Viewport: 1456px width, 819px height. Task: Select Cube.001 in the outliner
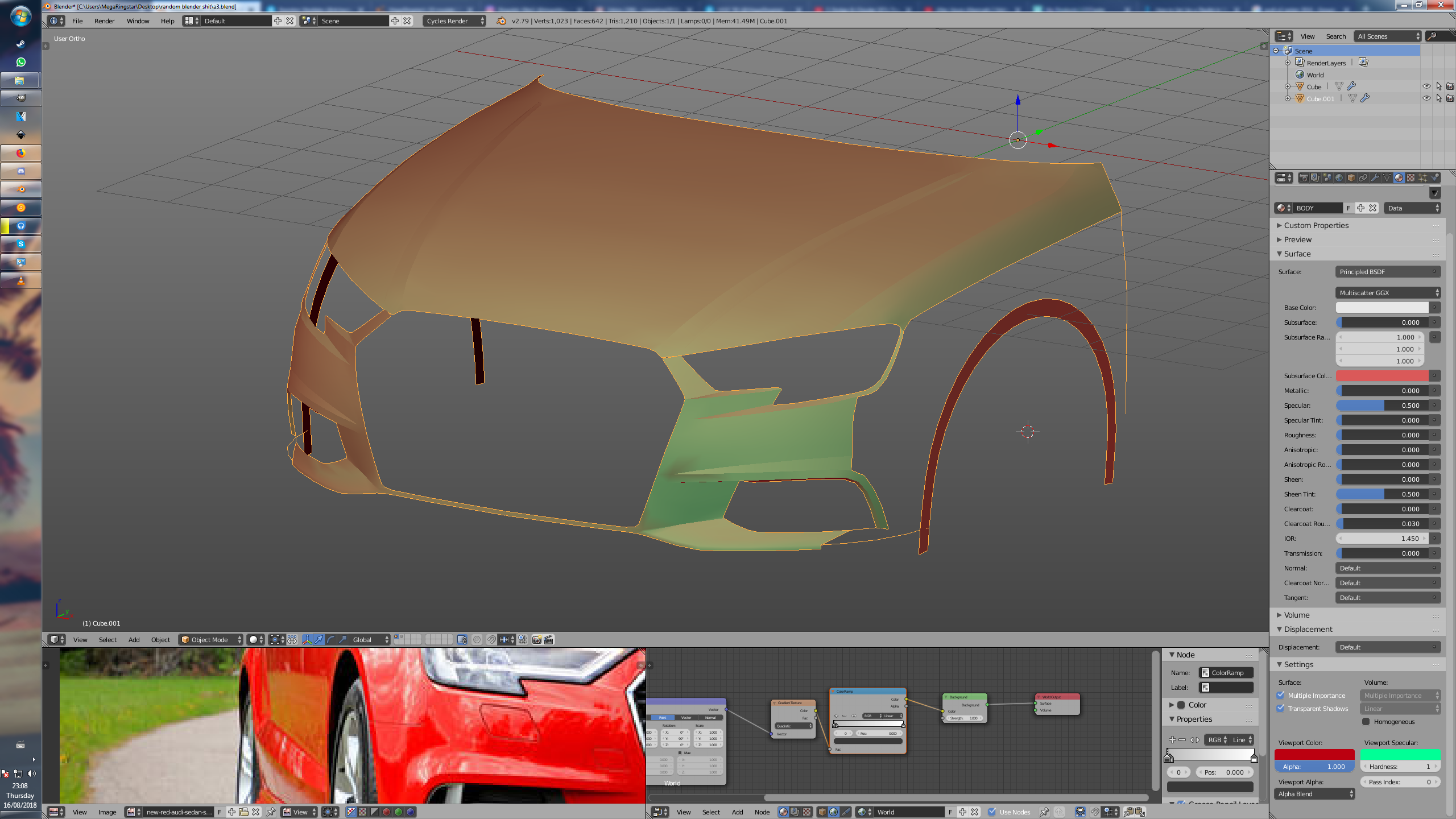pyautogui.click(x=1320, y=99)
